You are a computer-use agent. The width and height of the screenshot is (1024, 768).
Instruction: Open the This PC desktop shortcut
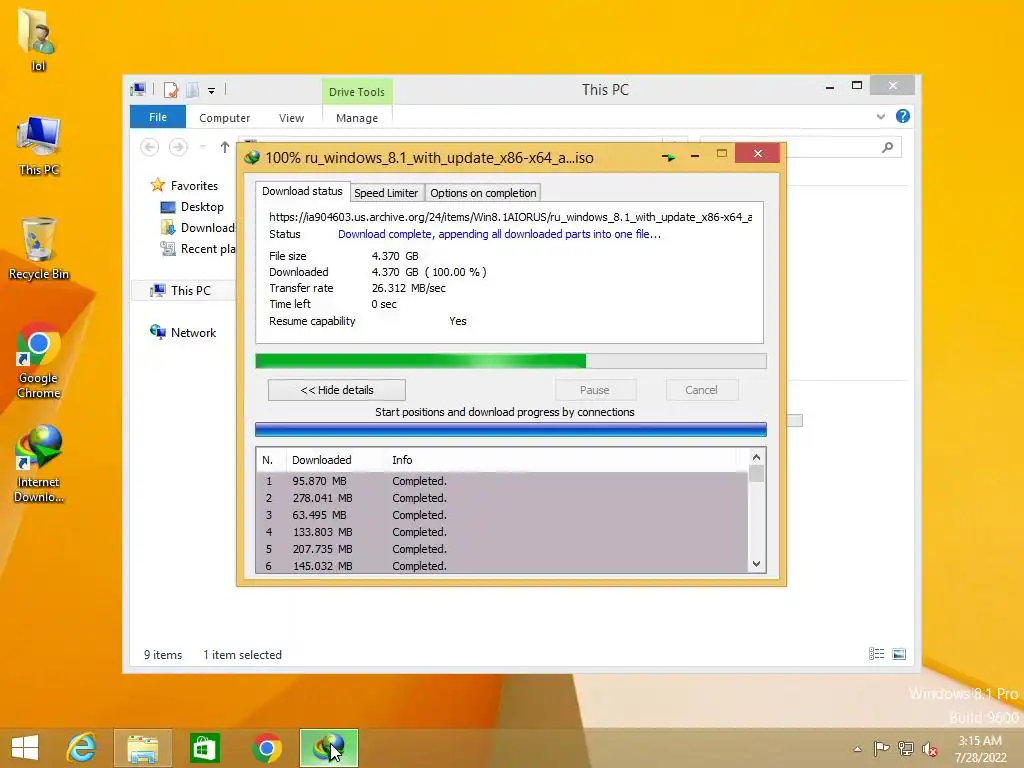[x=39, y=145]
